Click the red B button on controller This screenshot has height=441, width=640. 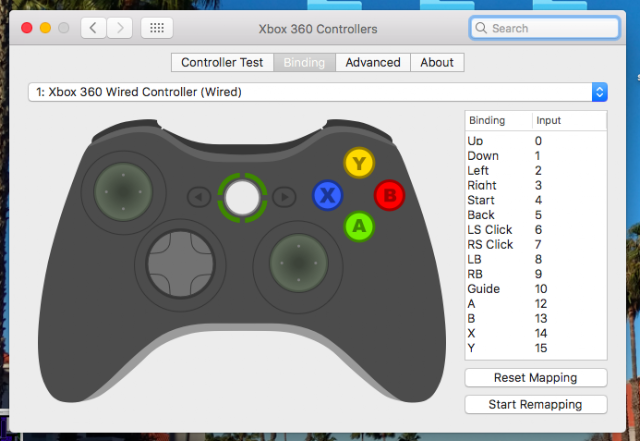pyautogui.click(x=389, y=195)
